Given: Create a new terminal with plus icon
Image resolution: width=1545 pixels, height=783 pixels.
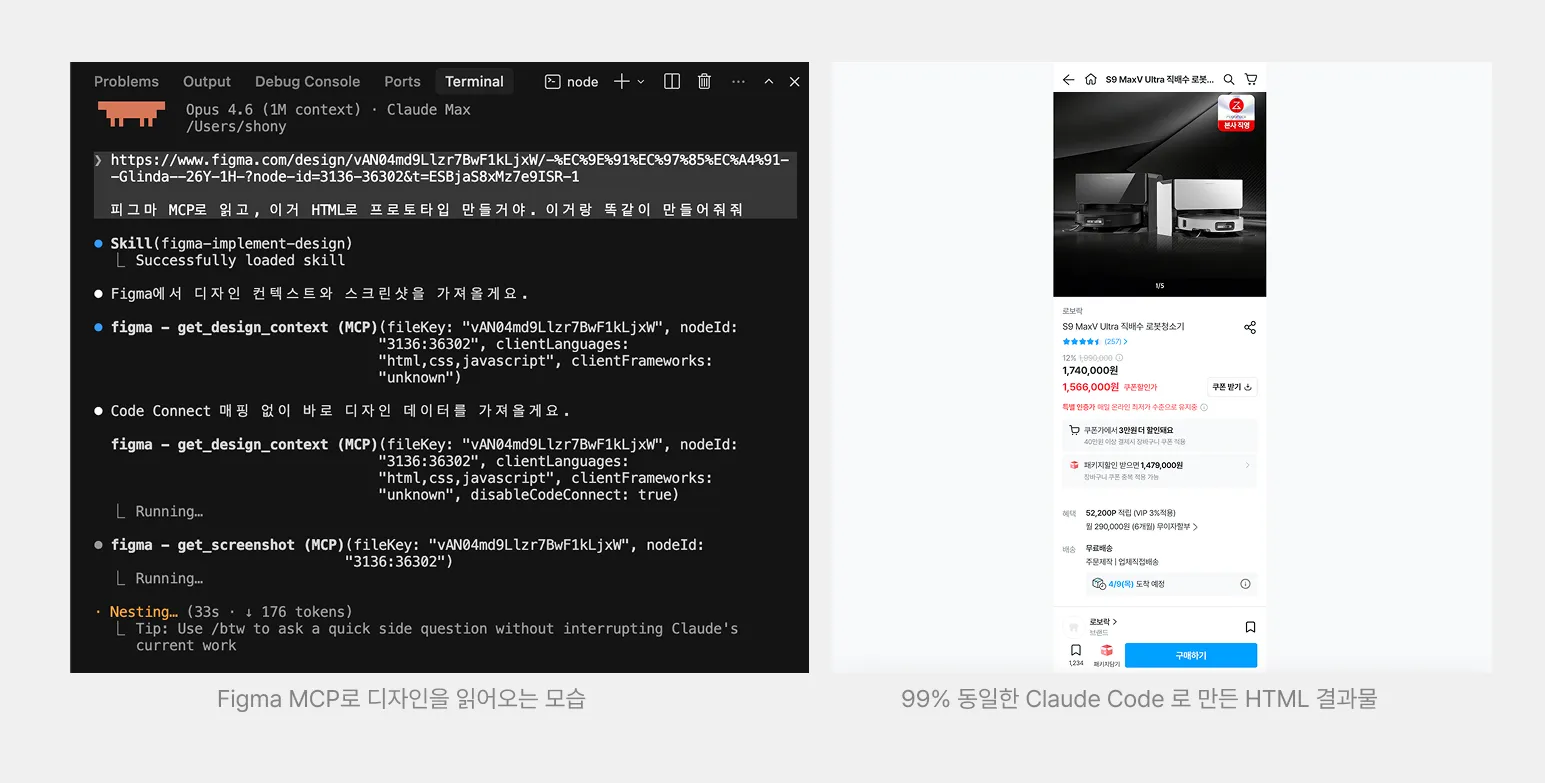Looking at the screenshot, I should tap(621, 82).
